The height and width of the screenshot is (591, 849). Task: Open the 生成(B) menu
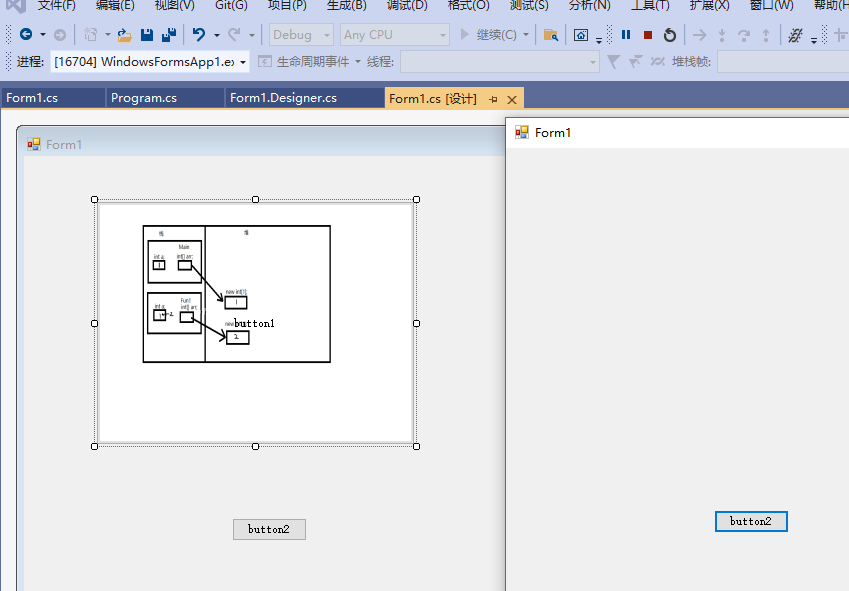click(x=347, y=5)
